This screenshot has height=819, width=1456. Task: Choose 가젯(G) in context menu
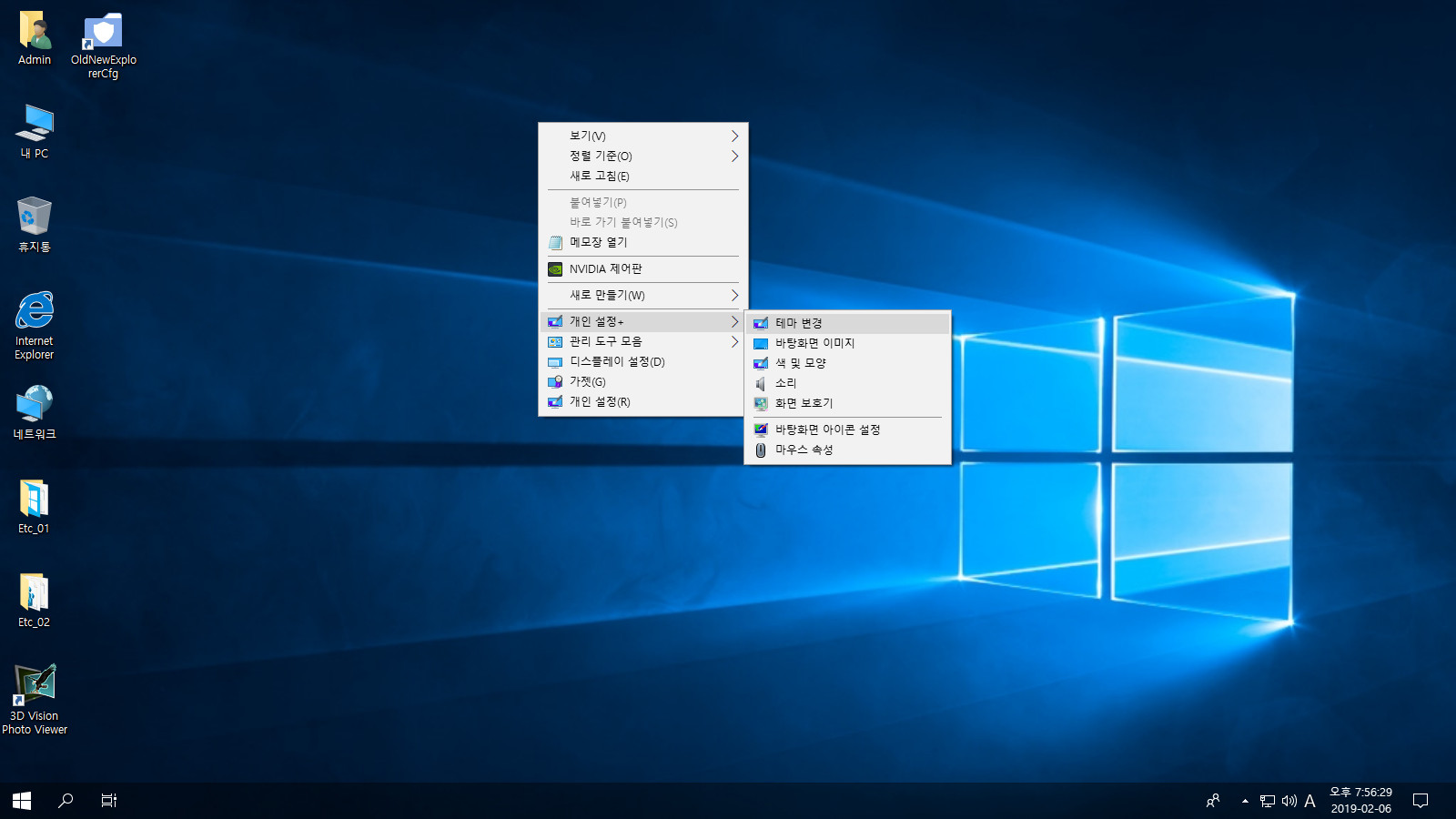click(x=643, y=381)
